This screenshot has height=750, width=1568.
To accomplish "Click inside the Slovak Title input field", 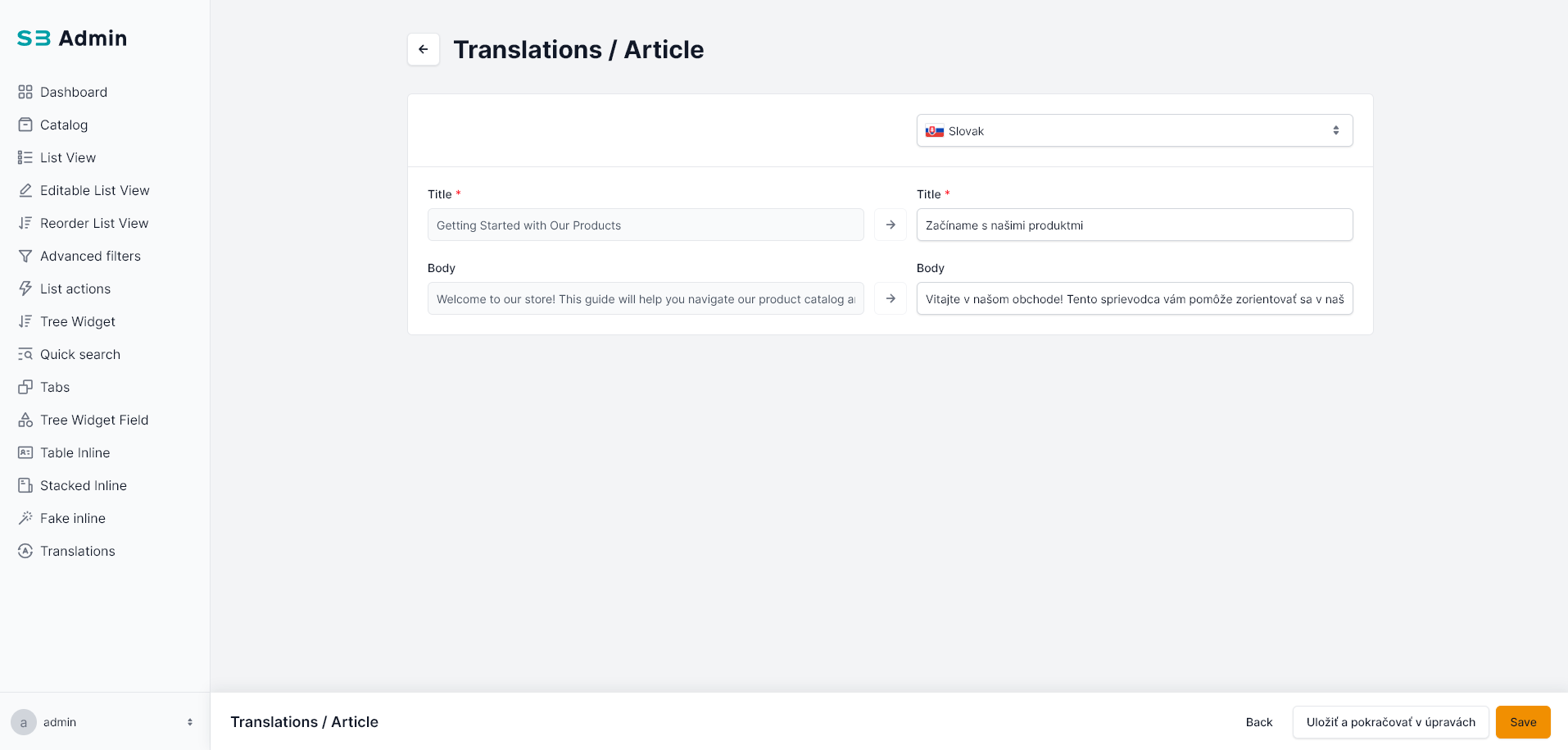I will coord(1134,225).
